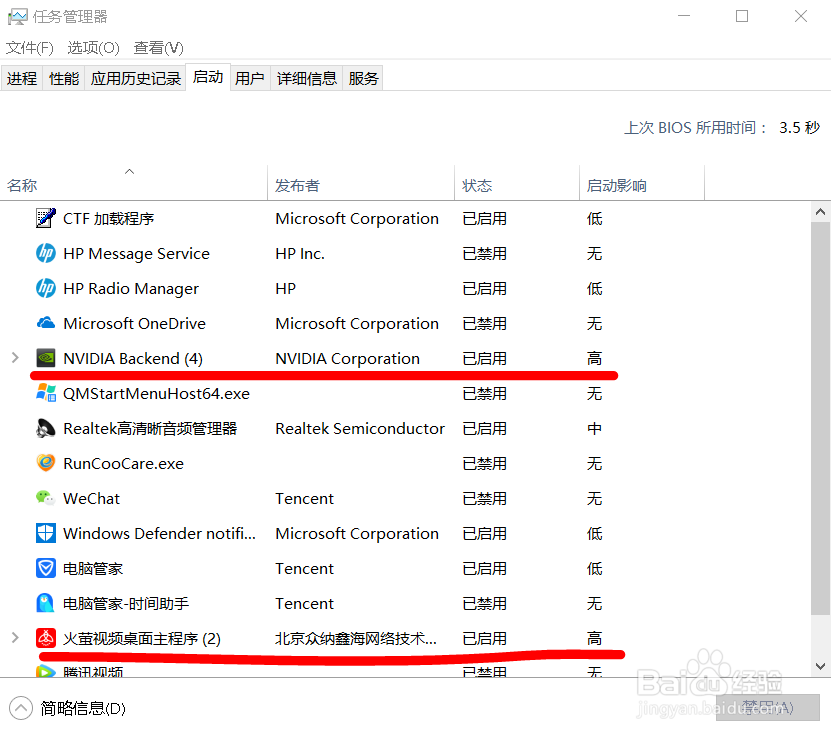
Task: Select the HP Message Service row name
Action: [136, 253]
